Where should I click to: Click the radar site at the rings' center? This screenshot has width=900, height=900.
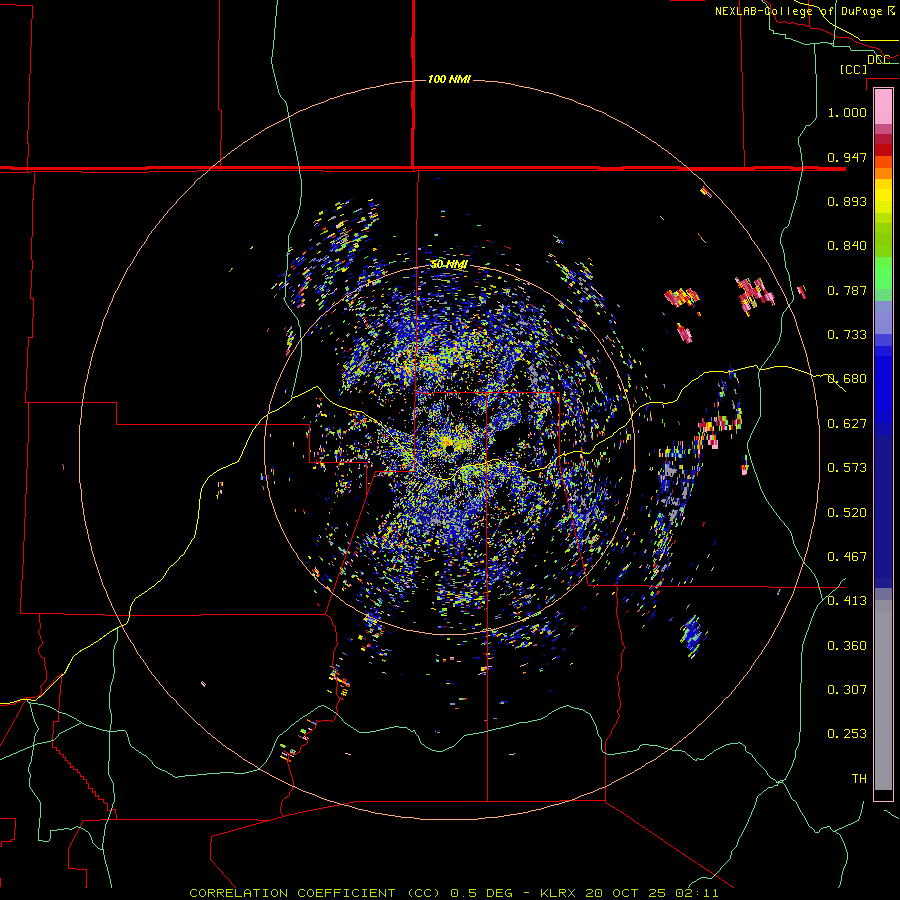(449, 449)
